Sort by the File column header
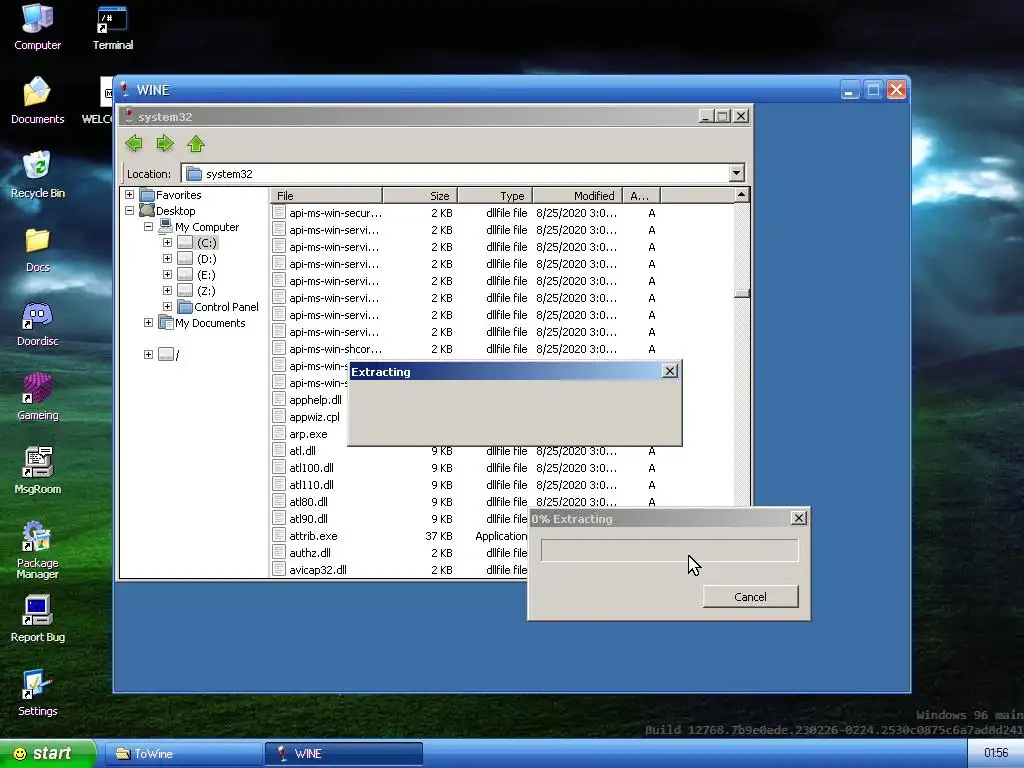 (327, 195)
